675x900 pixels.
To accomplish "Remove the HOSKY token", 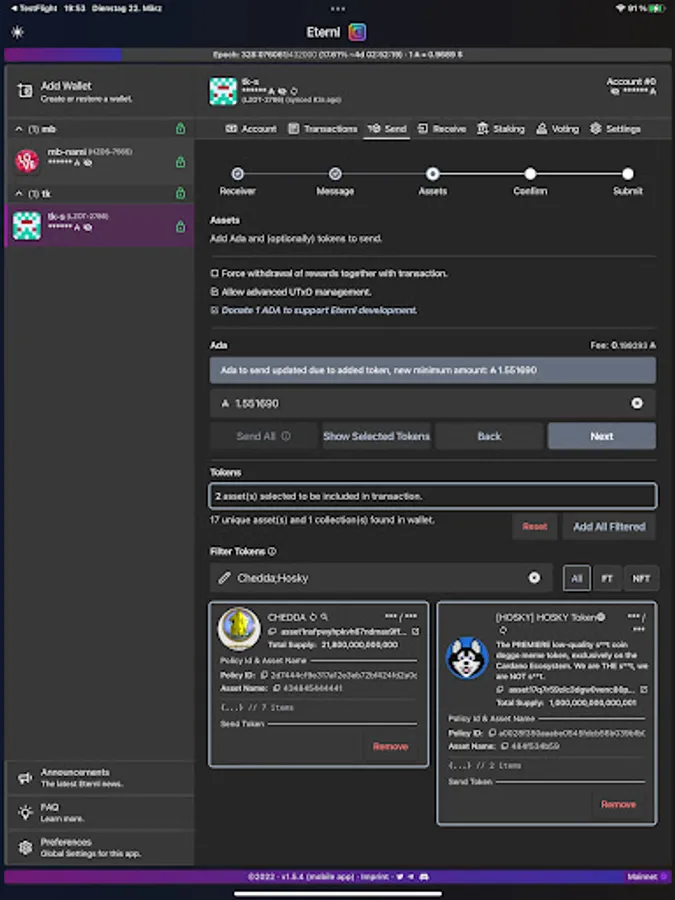I will coord(618,804).
